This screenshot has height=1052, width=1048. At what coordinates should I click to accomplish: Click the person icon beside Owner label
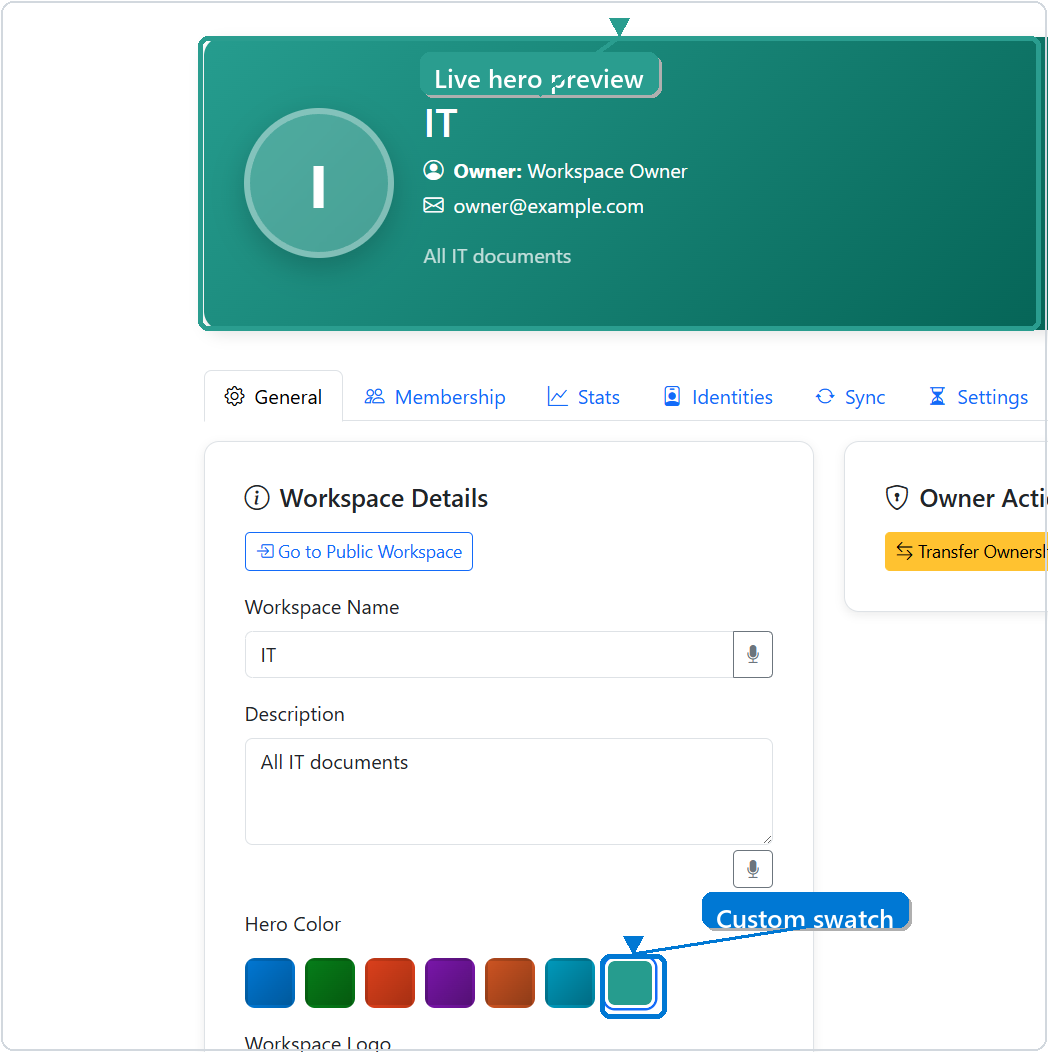[x=433, y=170]
